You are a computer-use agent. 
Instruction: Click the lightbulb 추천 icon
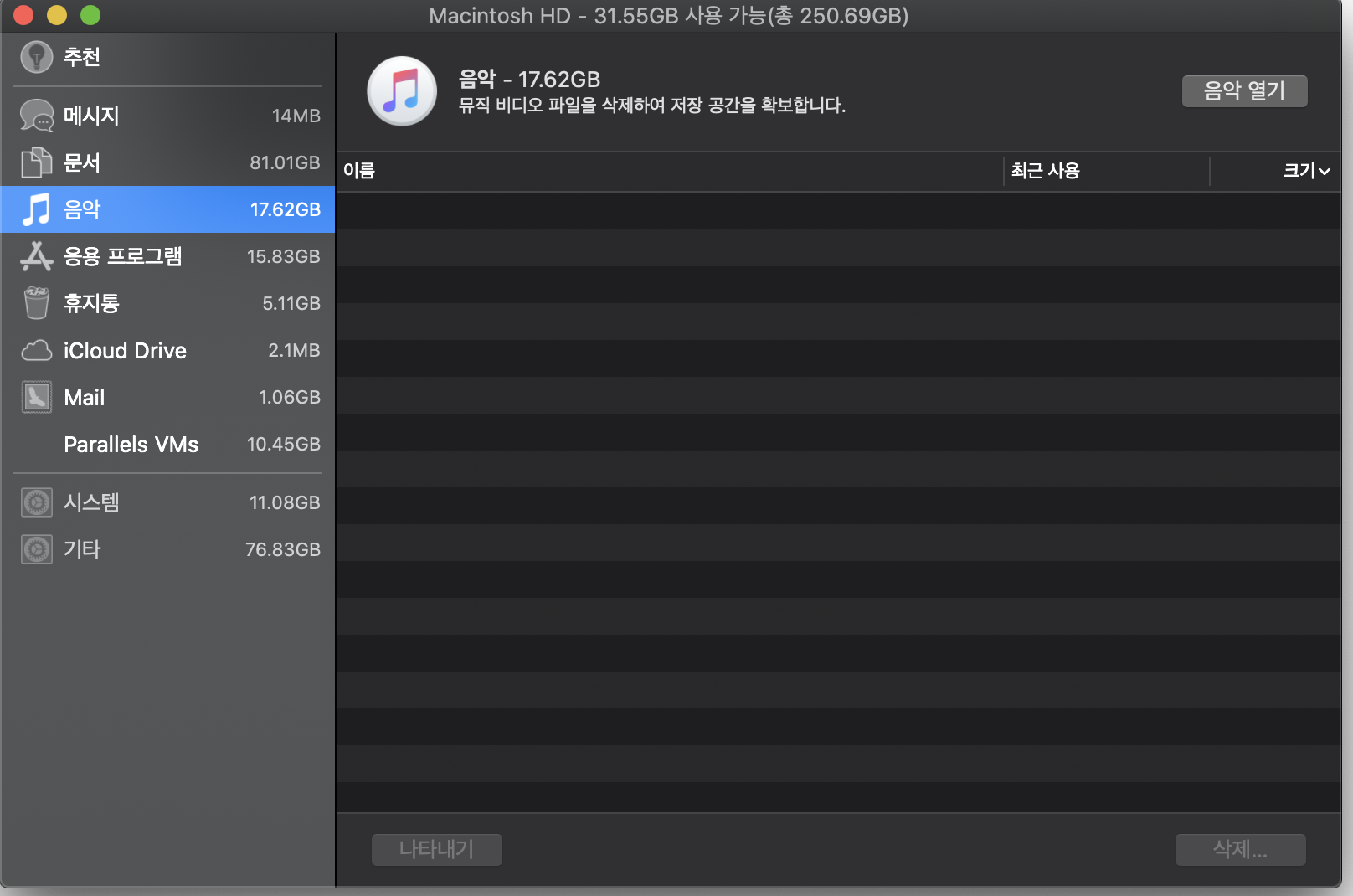click(x=36, y=57)
